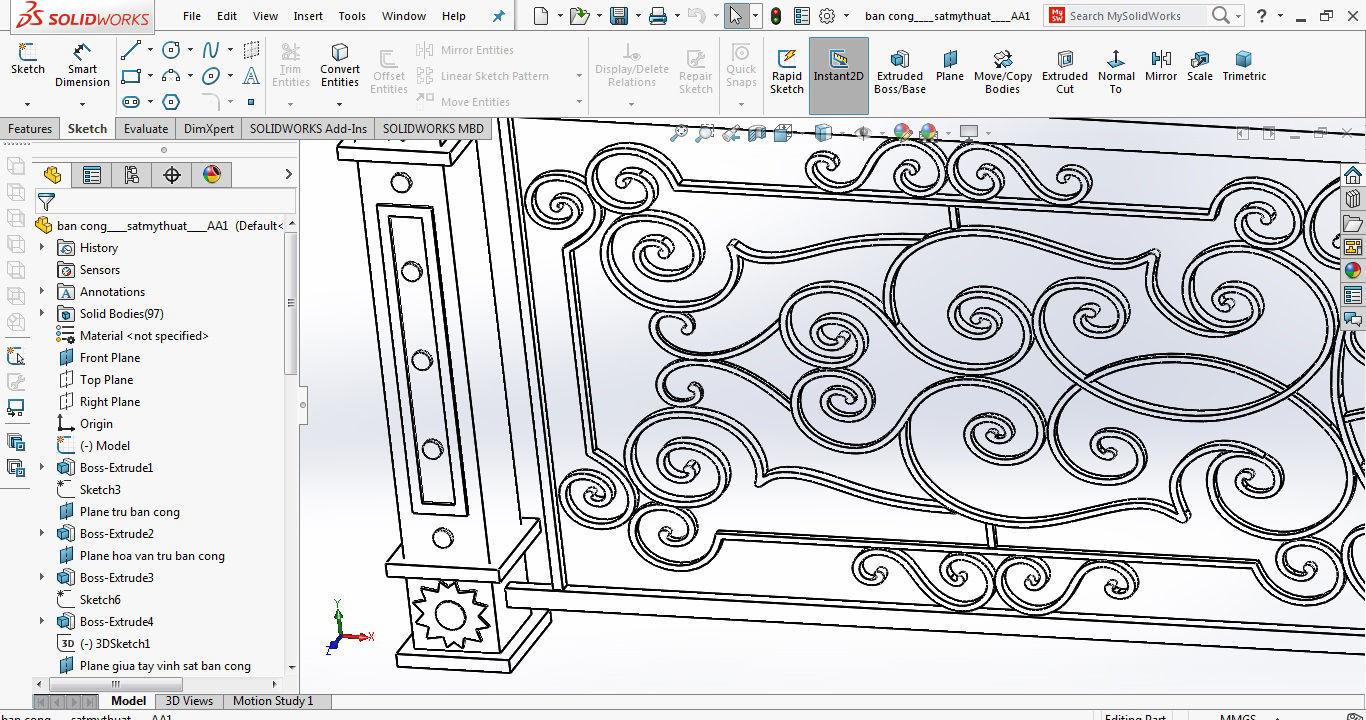This screenshot has height=720, width=1366.
Task: Click the Print icon
Action: click(x=658, y=16)
